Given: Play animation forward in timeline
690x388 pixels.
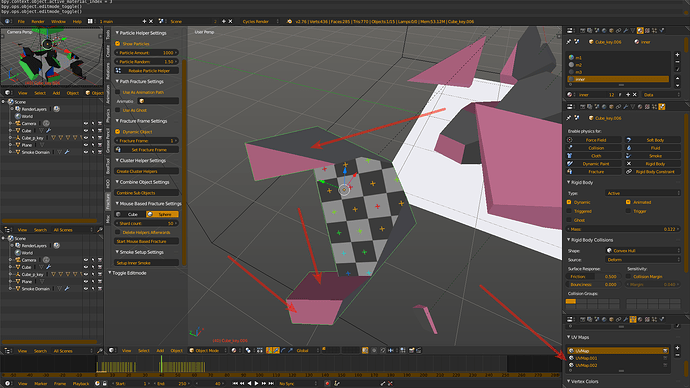Looking at the screenshot, I should point(257,384).
